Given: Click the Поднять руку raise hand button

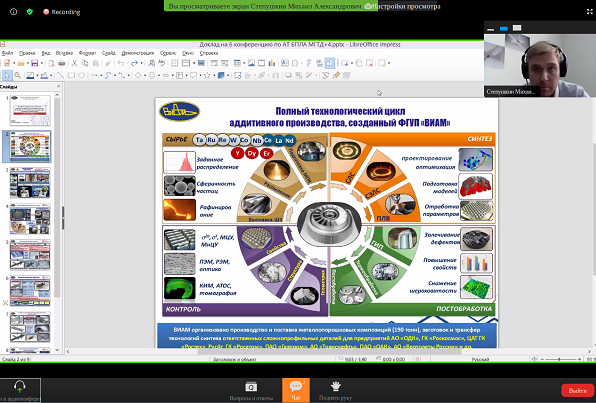Looking at the screenshot, I should [x=335, y=390].
